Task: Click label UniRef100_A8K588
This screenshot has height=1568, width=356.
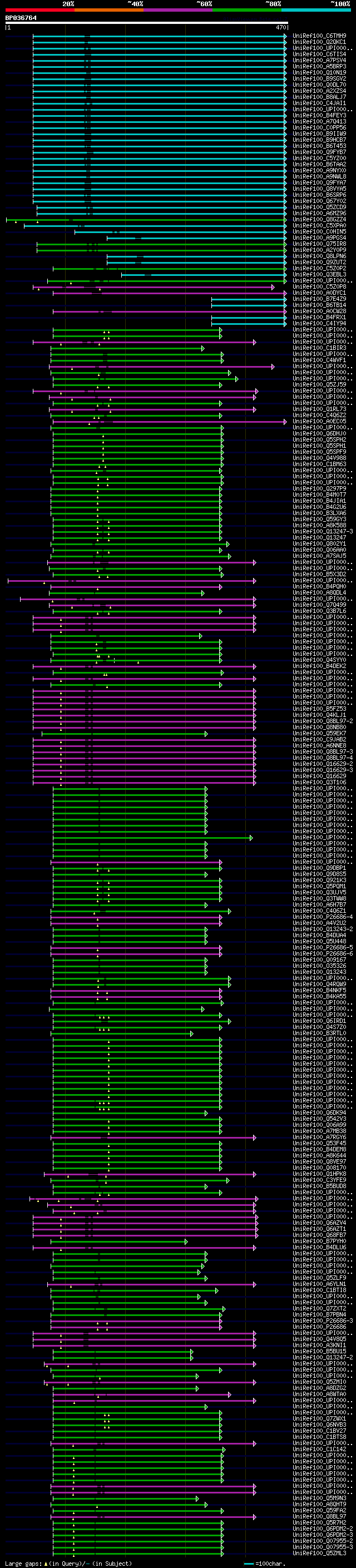Action: pos(319,525)
